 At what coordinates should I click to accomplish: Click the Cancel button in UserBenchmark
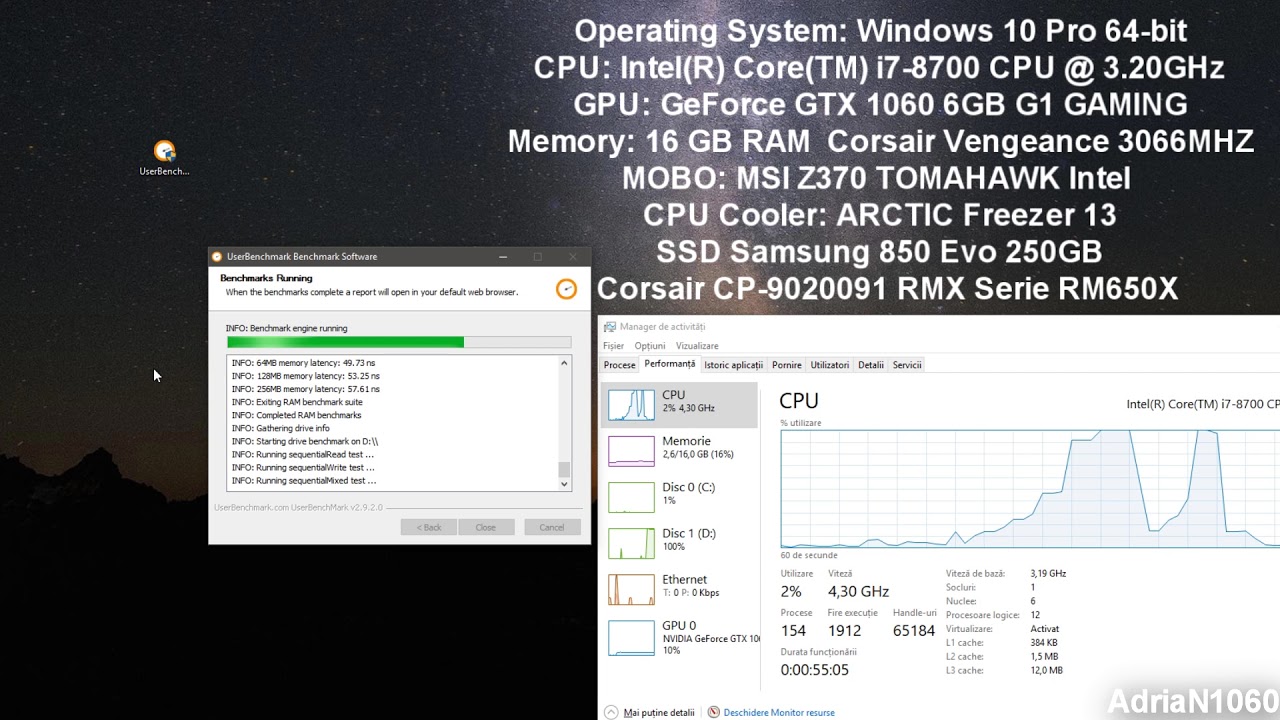(x=552, y=527)
